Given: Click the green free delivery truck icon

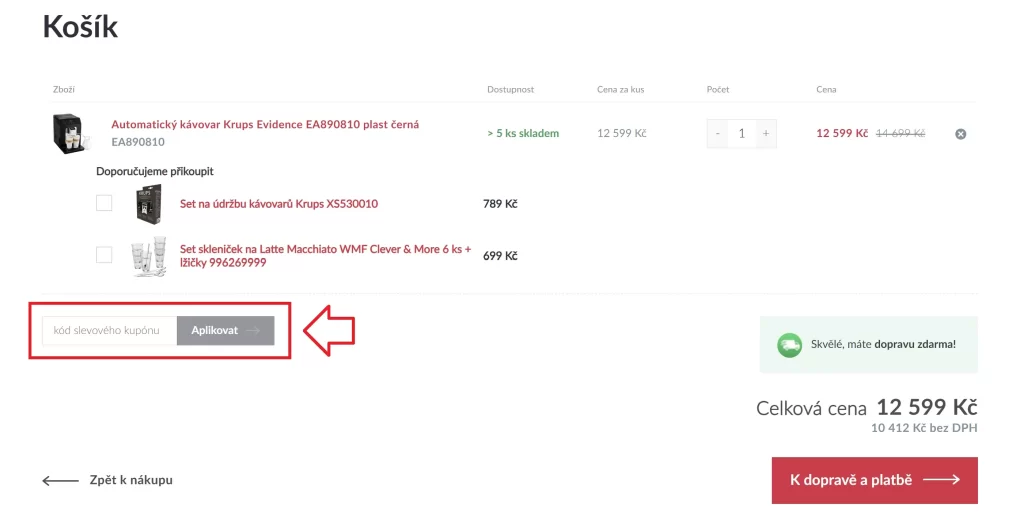Looking at the screenshot, I should coord(789,345).
